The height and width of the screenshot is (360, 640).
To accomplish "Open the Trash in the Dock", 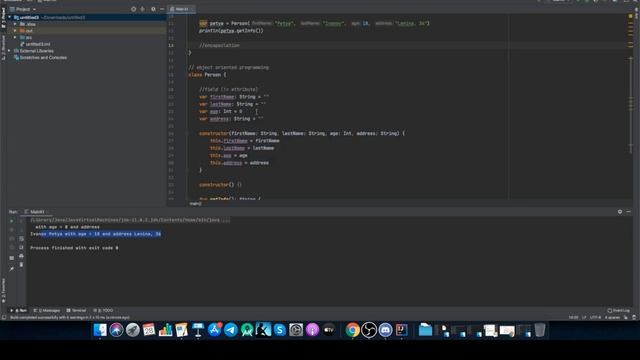I will (540, 330).
